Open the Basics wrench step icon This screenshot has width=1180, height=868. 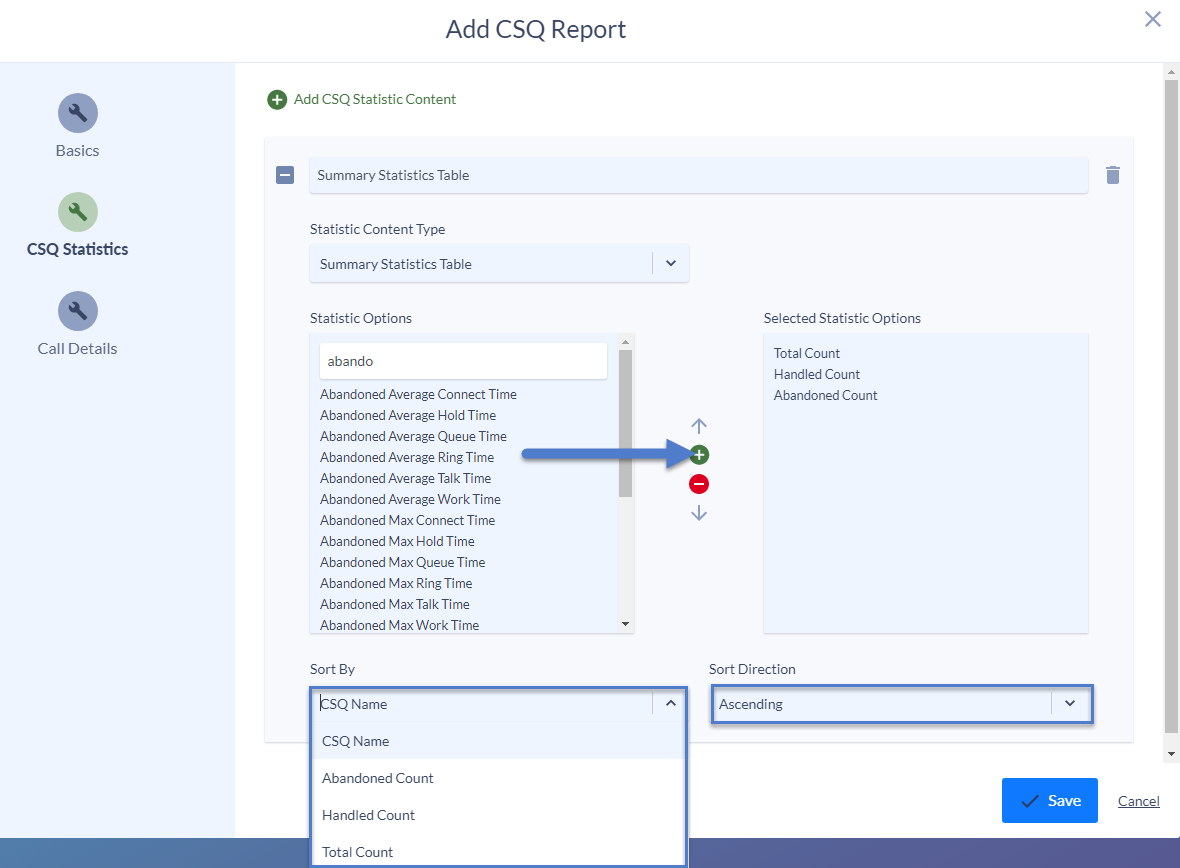(x=78, y=113)
